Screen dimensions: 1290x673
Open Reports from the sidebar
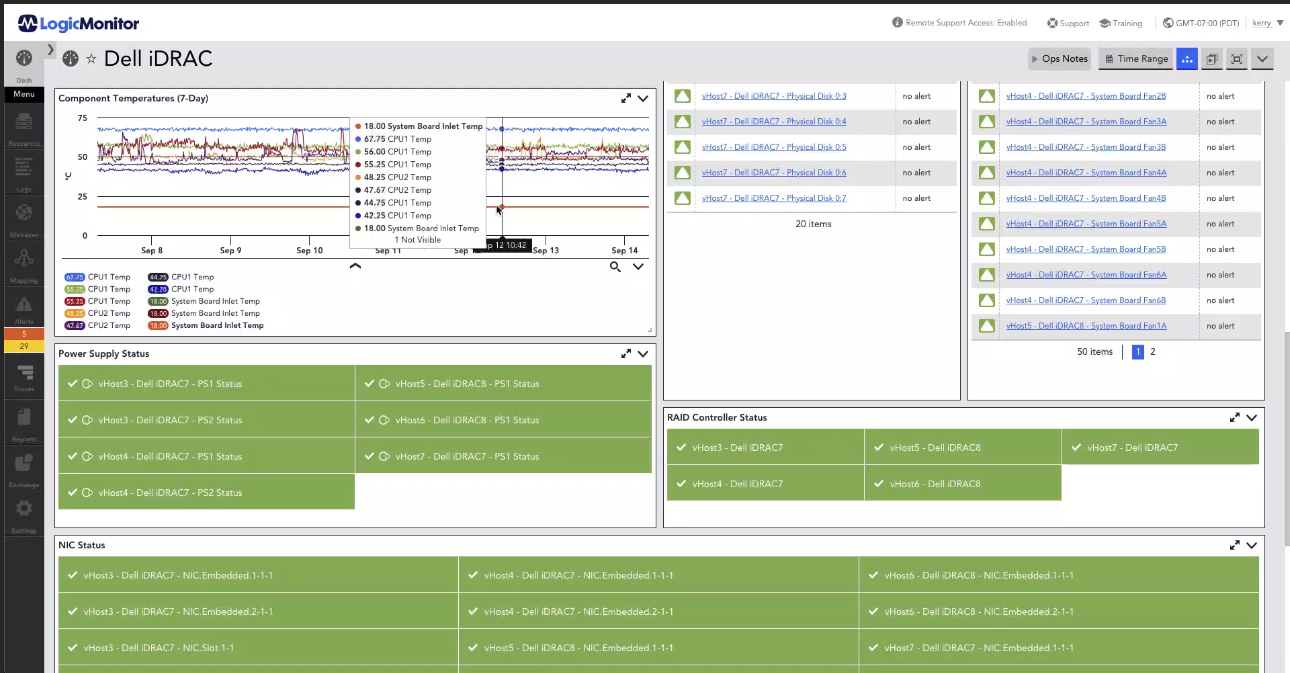(x=24, y=424)
